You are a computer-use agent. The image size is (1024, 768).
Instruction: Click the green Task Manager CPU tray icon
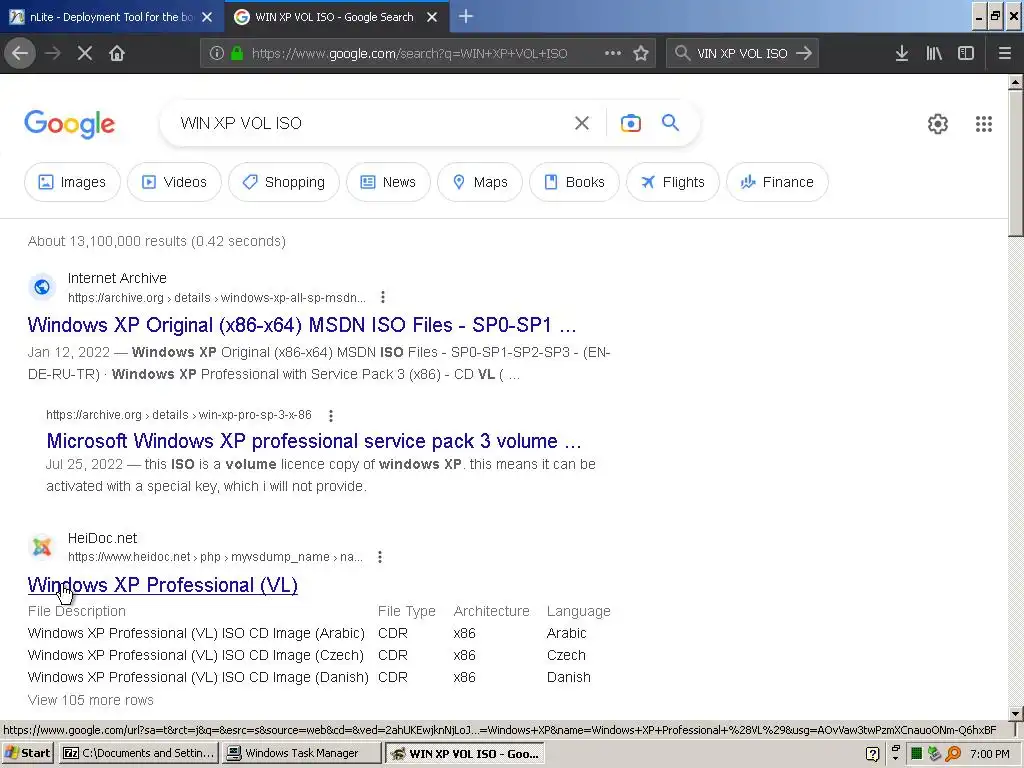[916, 754]
